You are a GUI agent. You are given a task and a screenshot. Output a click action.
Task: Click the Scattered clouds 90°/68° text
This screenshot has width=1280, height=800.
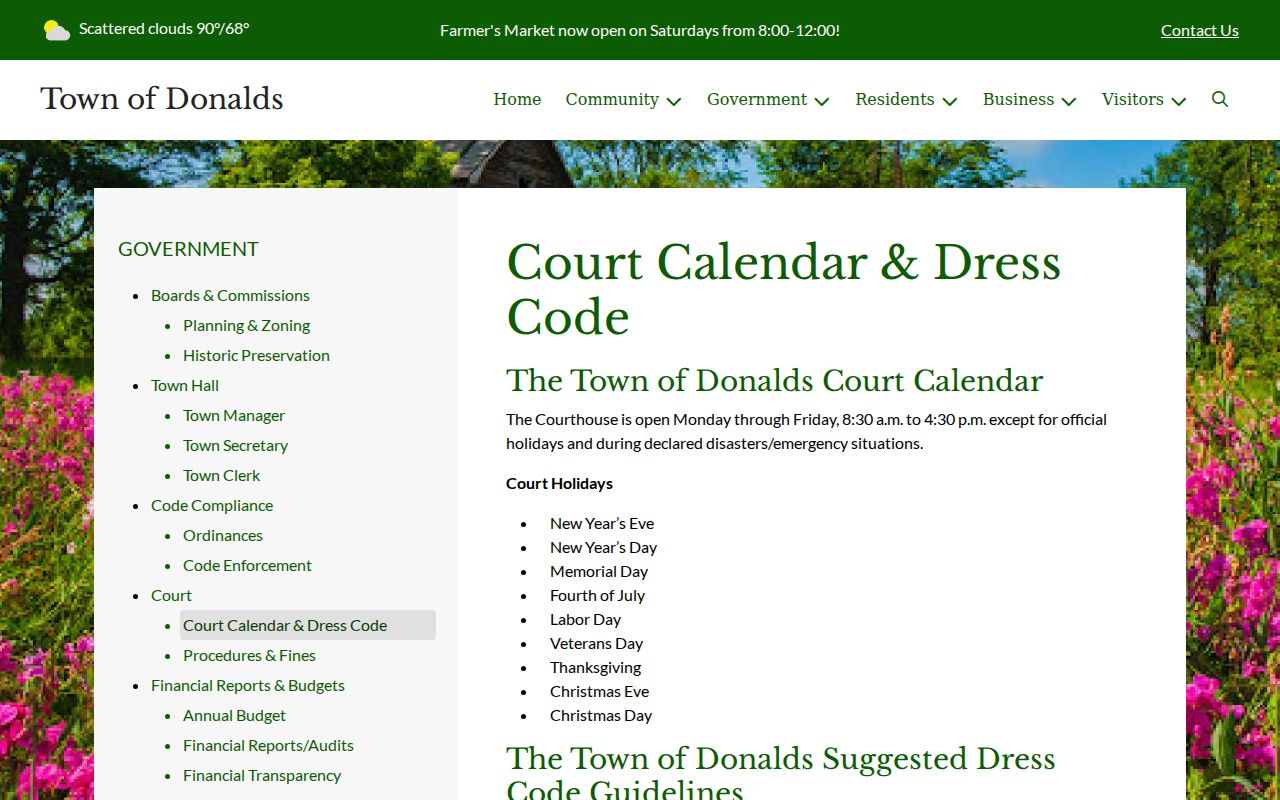(164, 29)
